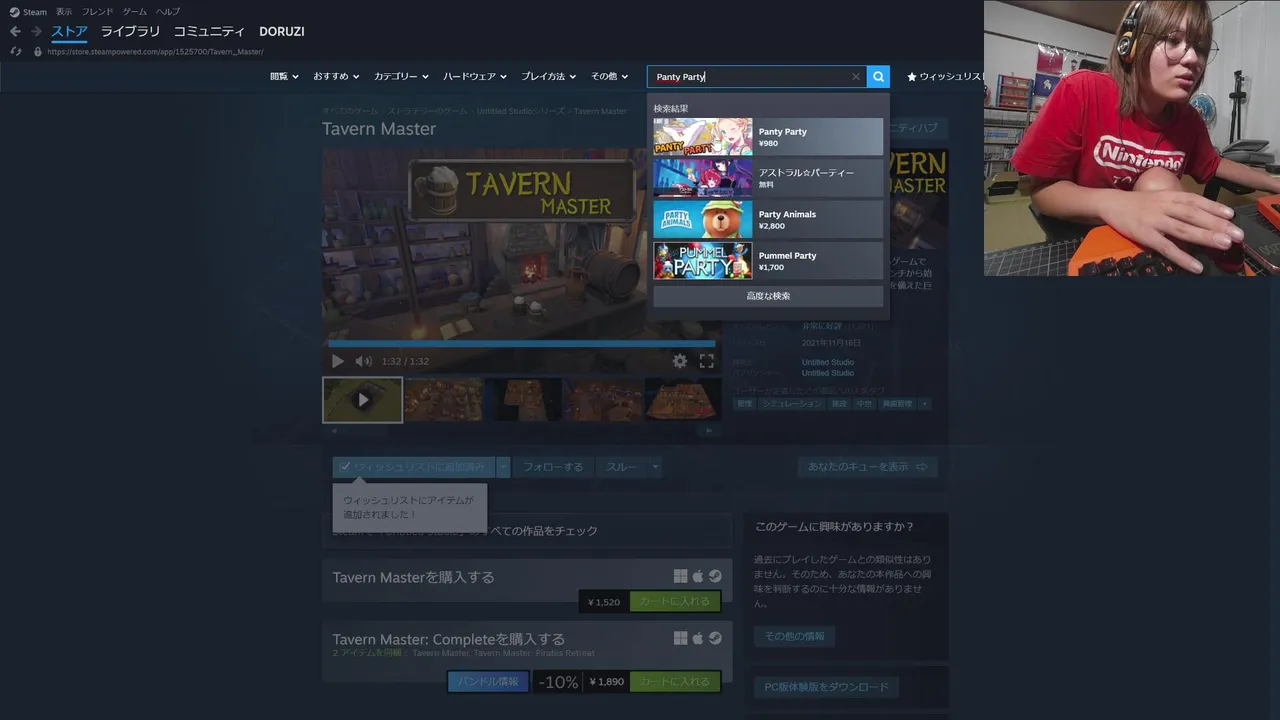Image resolution: width=1280 pixels, height=720 pixels.
Task: Enter fullscreen on the trailer
Action: click(x=707, y=361)
